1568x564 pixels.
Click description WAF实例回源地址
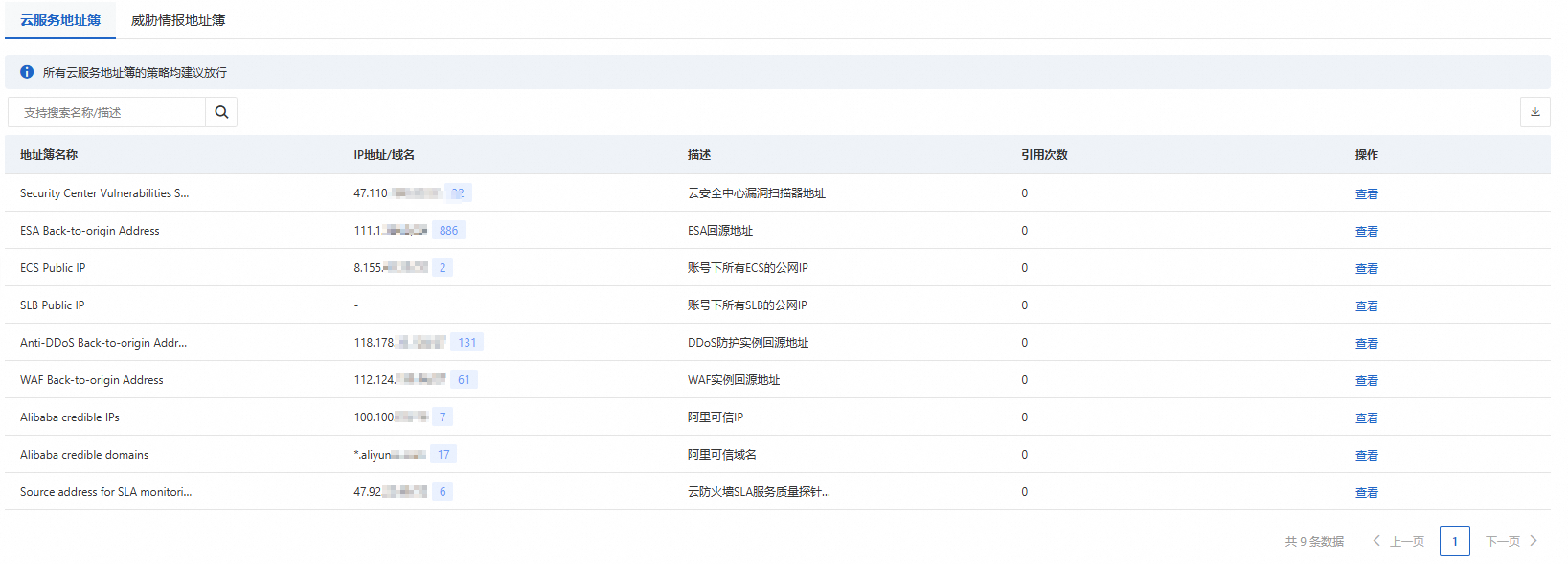tap(734, 379)
